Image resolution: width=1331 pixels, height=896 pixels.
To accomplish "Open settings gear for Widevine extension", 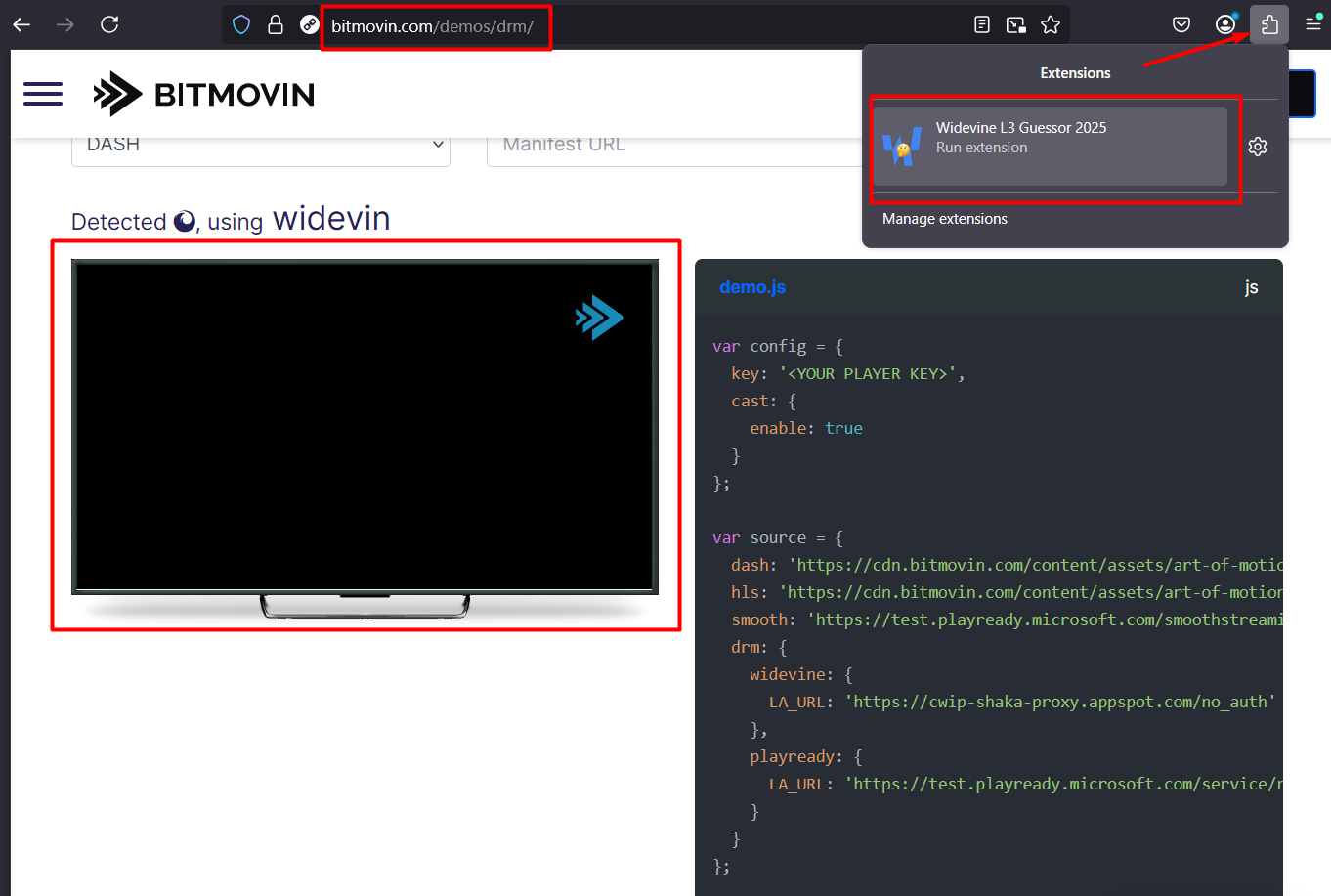I will [x=1258, y=147].
